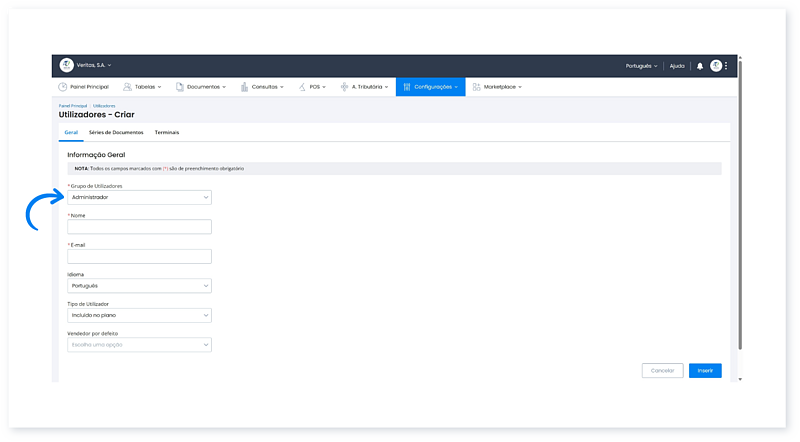Viewport: 800px width, 442px height.
Task: Click the Marketplace grid icon
Action: [x=476, y=87]
